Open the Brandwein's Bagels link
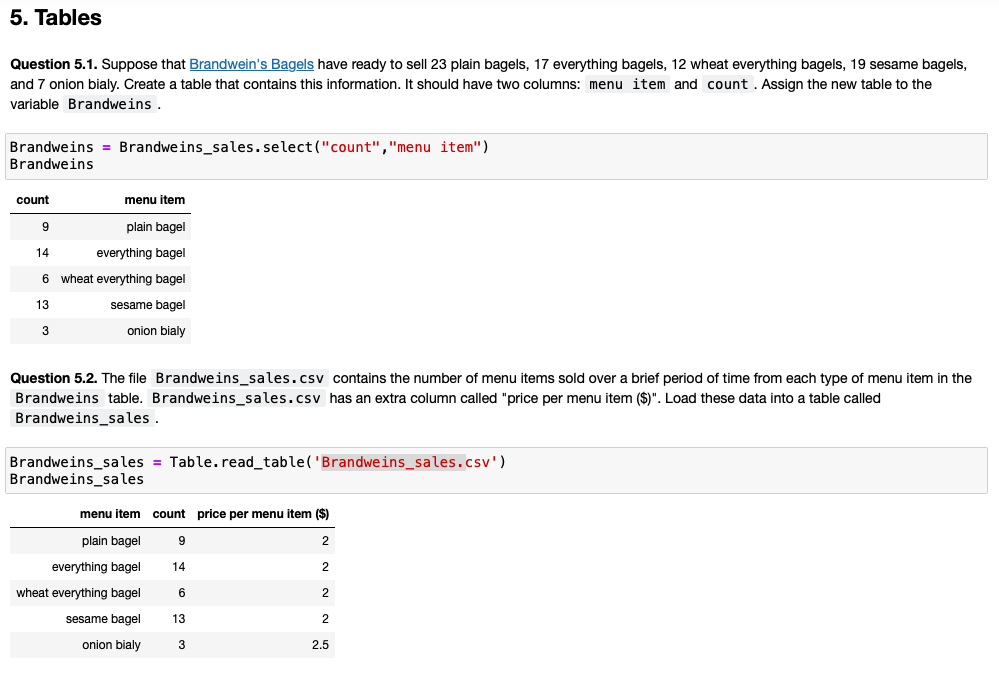Image resolution: width=999 pixels, height=675 pixels. 251,64
